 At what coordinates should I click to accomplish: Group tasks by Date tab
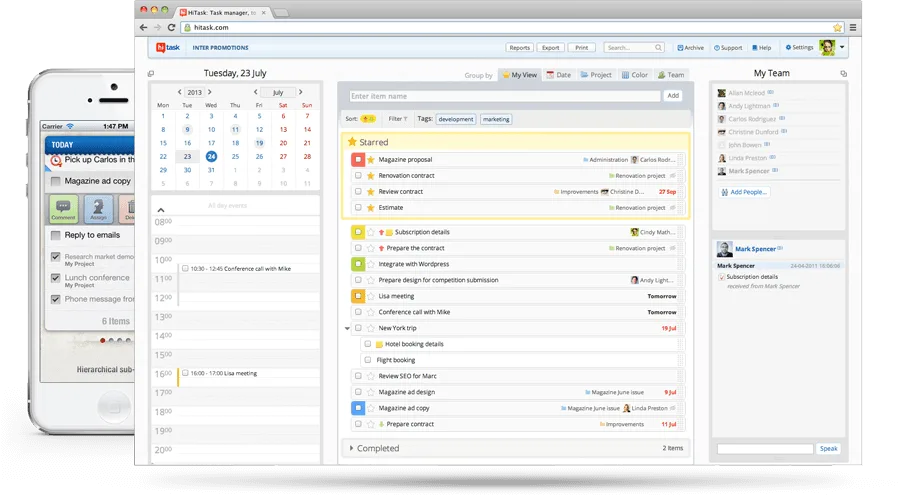pyautogui.click(x=559, y=75)
